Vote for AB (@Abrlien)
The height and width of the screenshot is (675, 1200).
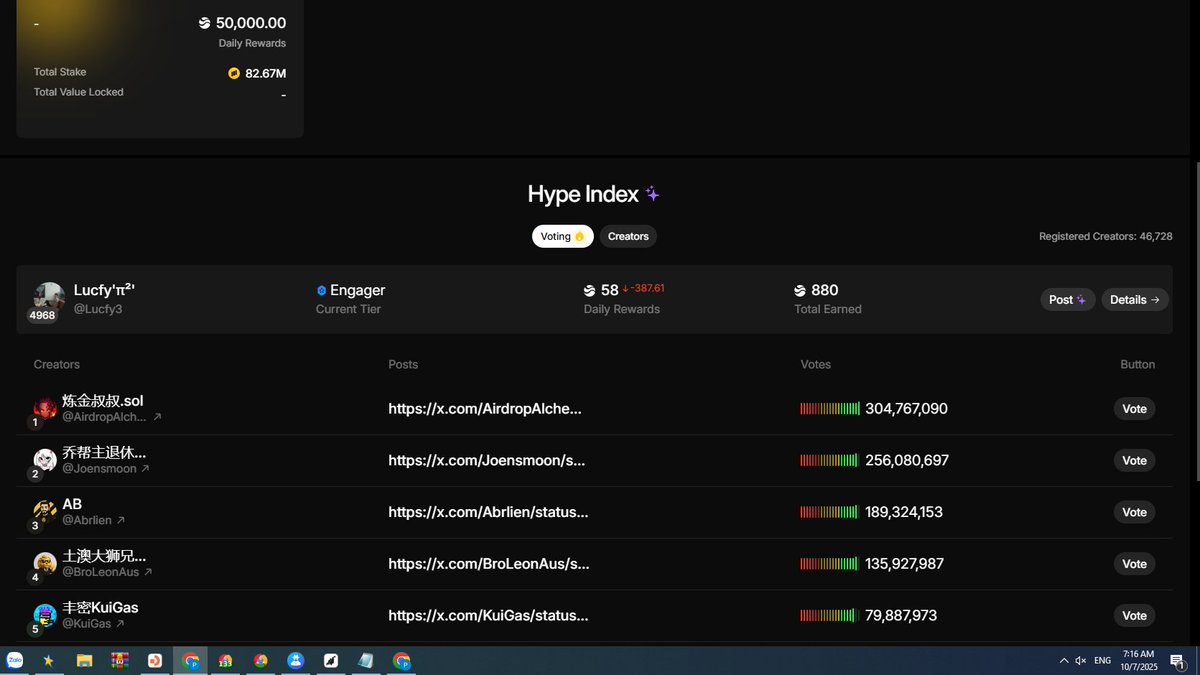[x=1134, y=512]
